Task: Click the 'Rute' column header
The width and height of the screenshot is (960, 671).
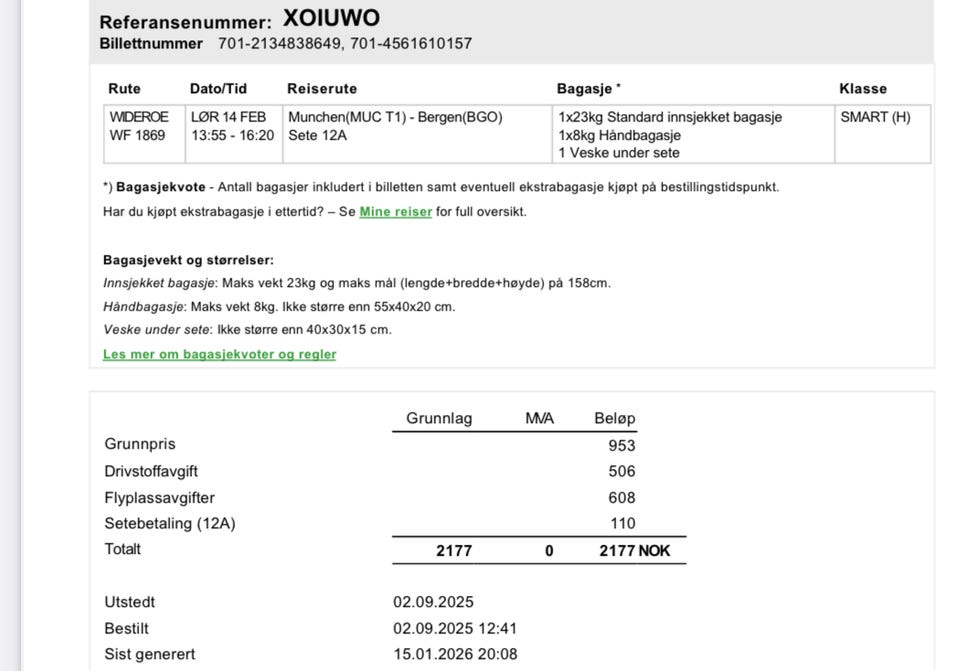Action: click(124, 89)
